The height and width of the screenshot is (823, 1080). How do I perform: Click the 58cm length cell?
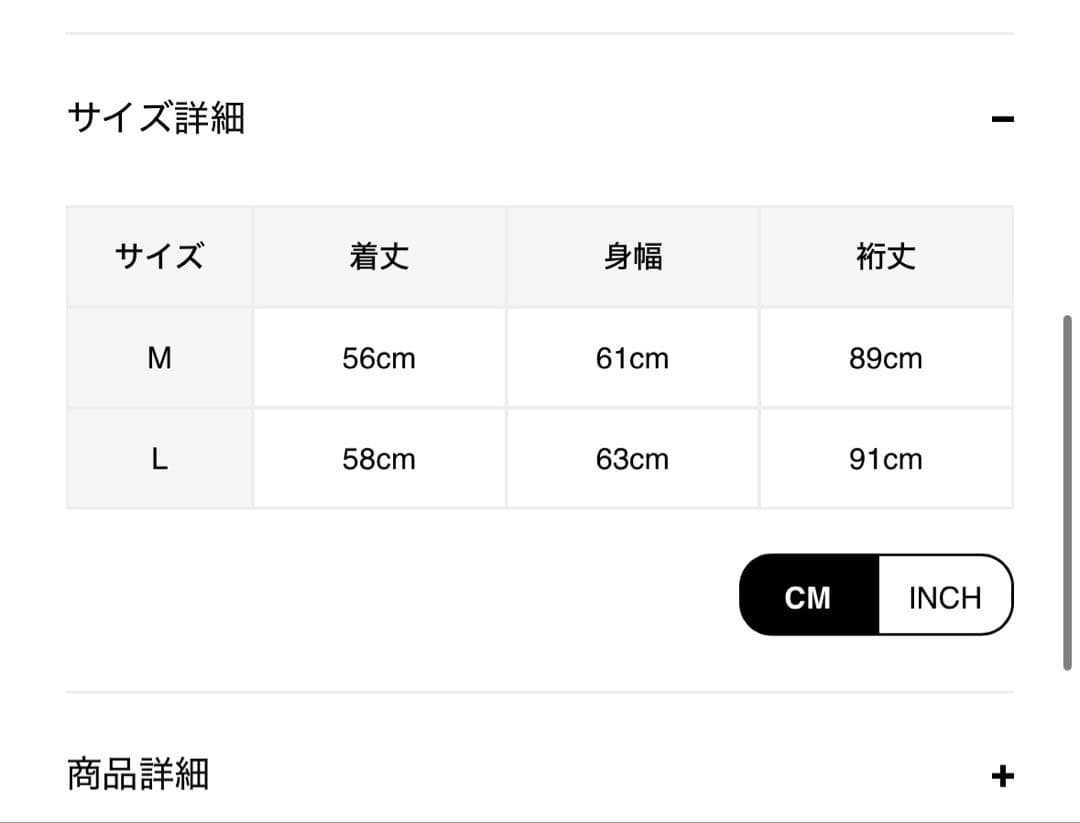click(379, 459)
